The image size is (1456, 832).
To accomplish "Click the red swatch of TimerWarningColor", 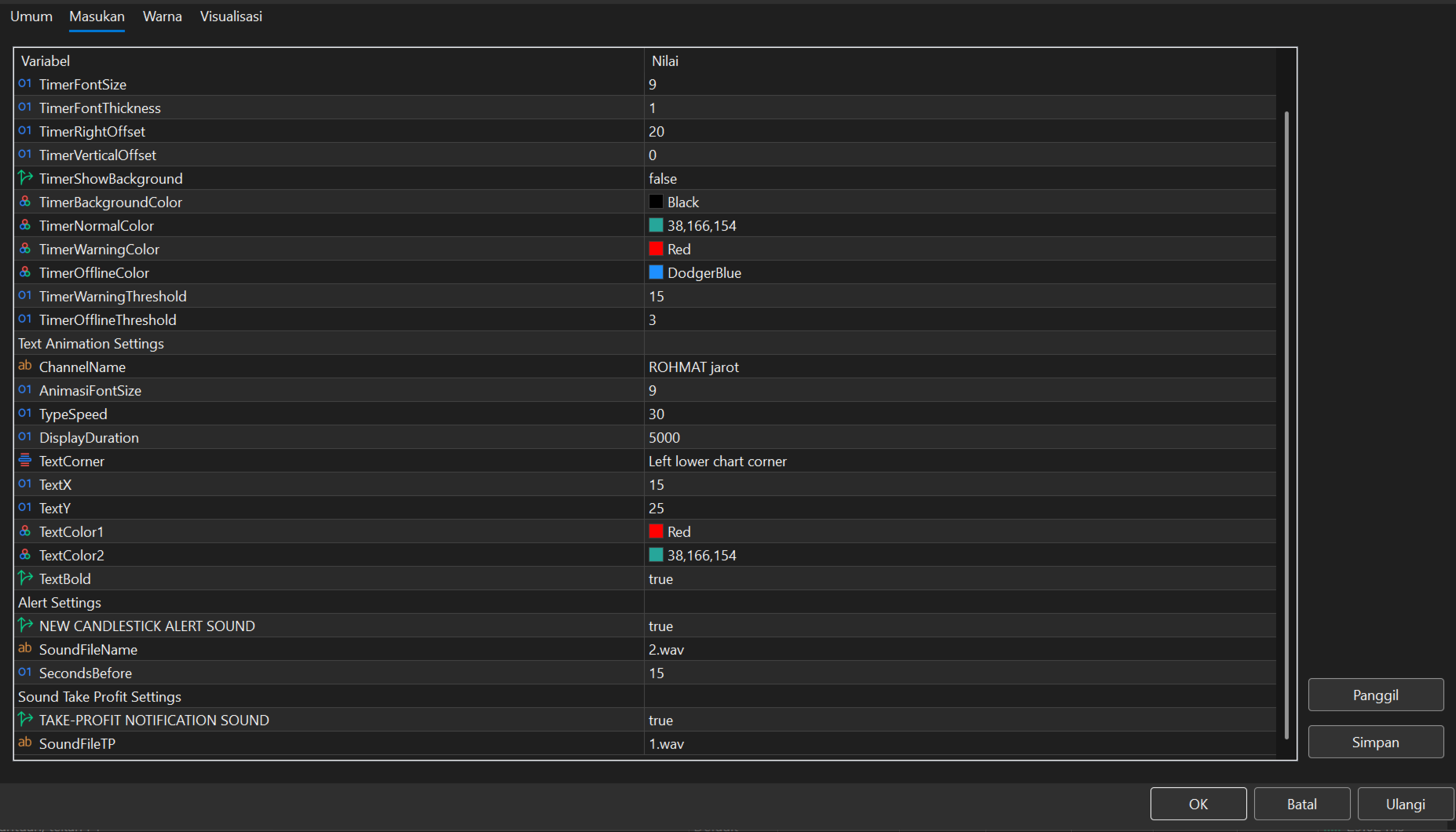I will click(x=656, y=249).
